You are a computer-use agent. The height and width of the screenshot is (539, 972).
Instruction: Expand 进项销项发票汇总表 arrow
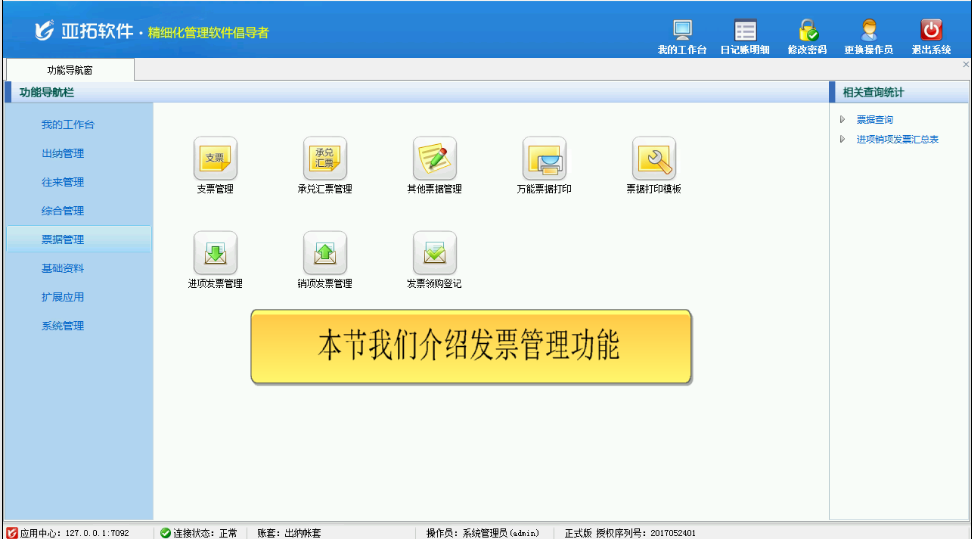point(842,139)
